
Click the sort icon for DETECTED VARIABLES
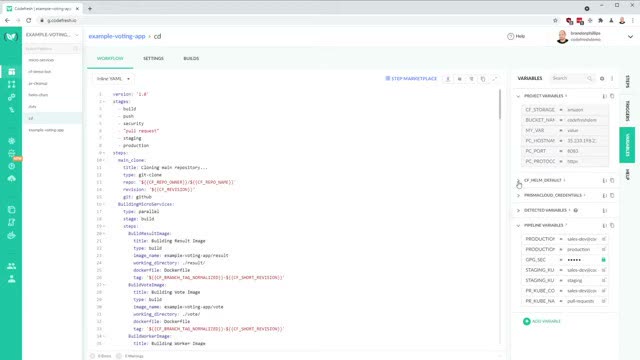[x=604, y=211]
